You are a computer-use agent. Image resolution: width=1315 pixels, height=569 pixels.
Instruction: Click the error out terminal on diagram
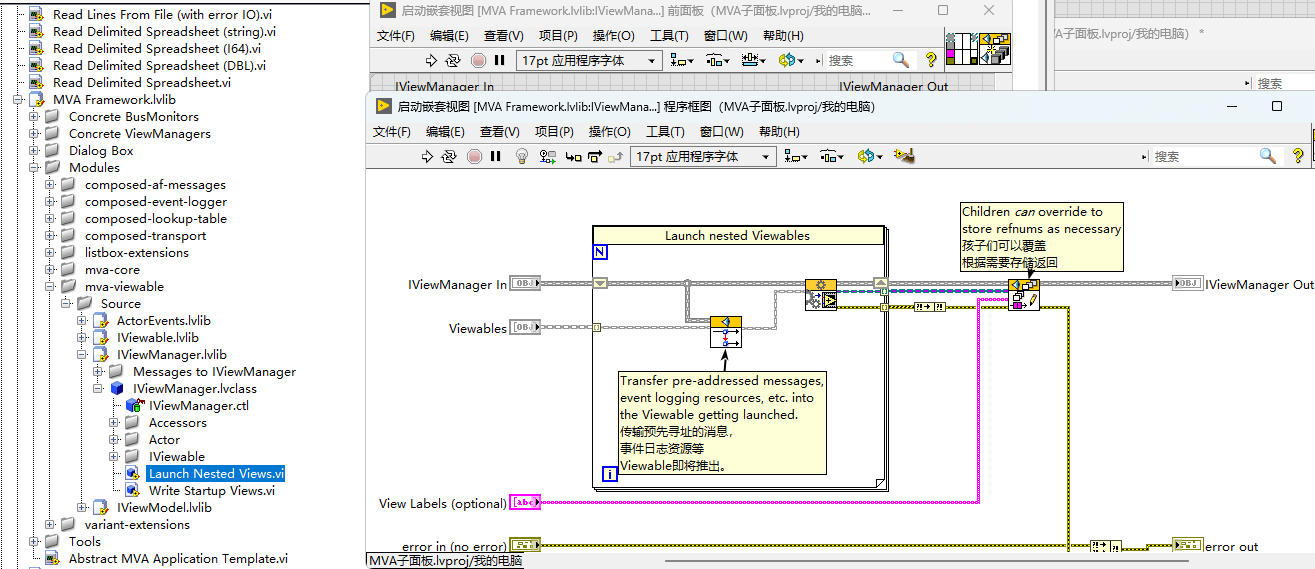point(1187,545)
